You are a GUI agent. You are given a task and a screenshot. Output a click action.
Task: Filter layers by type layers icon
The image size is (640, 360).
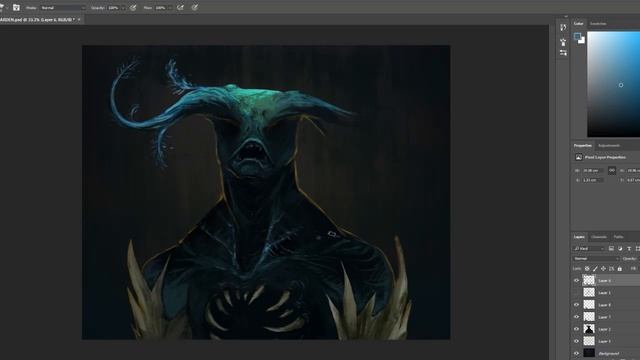pos(629,248)
